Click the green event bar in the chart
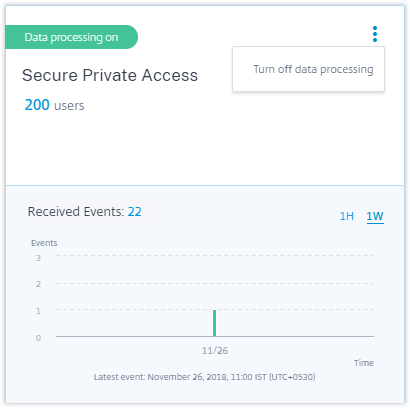Image resolution: width=410 pixels, height=408 pixels. click(x=215, y=323)
